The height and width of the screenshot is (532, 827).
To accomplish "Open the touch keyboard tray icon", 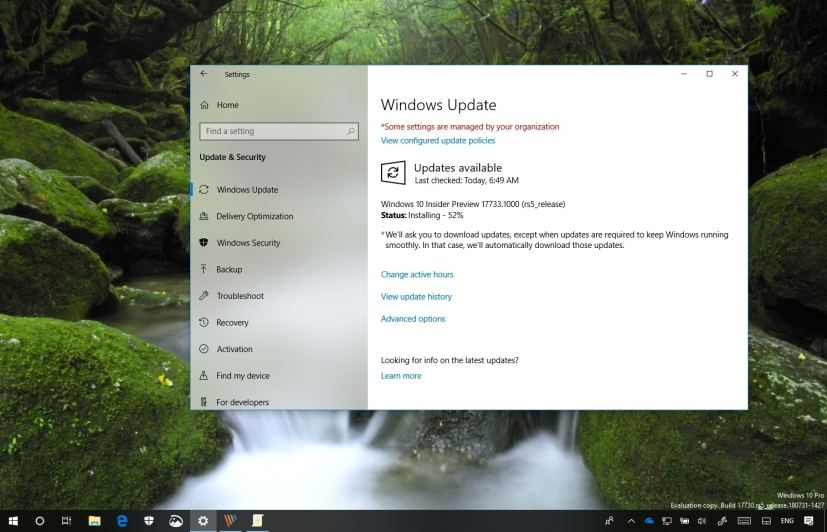I will [x=744, y=521].
